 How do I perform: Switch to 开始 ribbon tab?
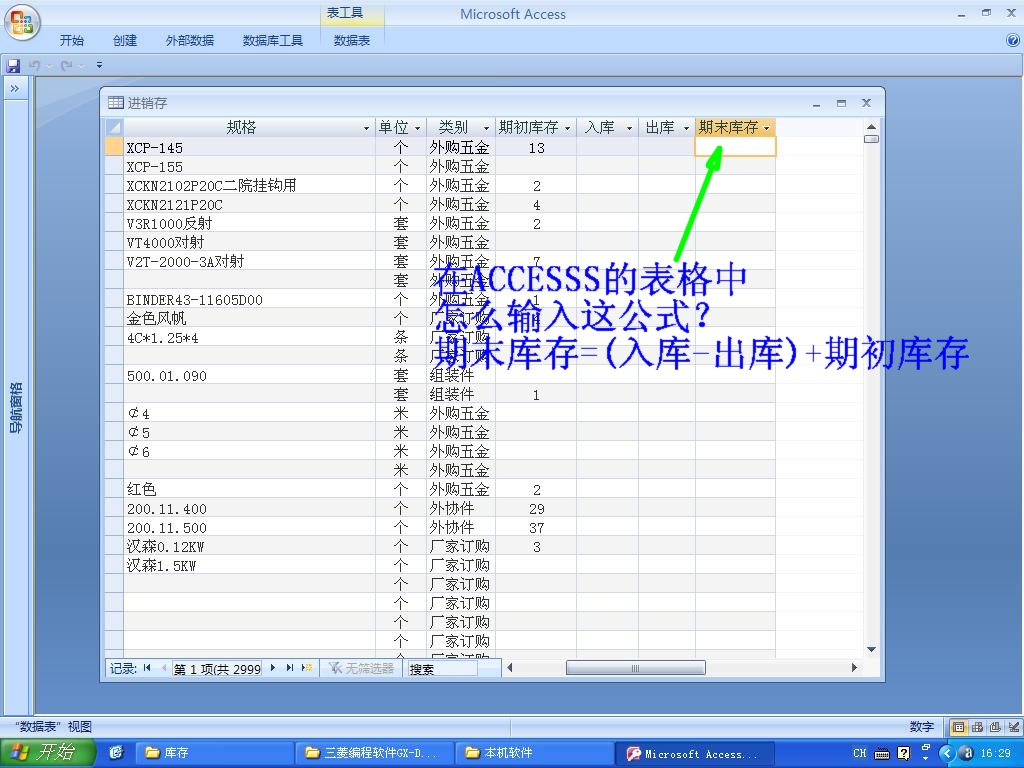point(72,40)
